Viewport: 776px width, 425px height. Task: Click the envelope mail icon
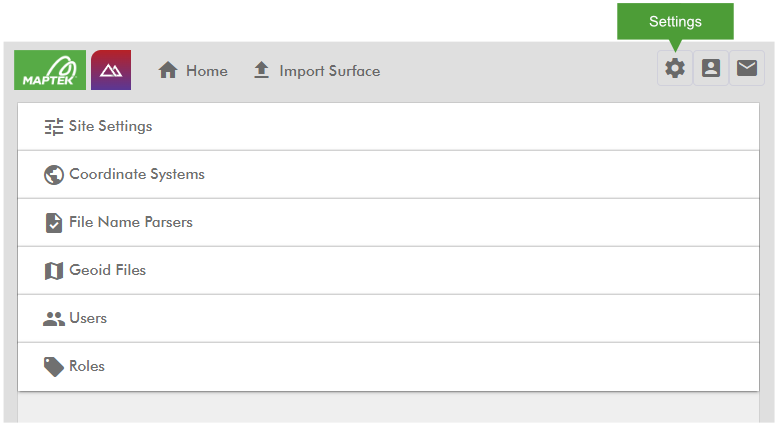pyautogui.click(x=747, y=68)
